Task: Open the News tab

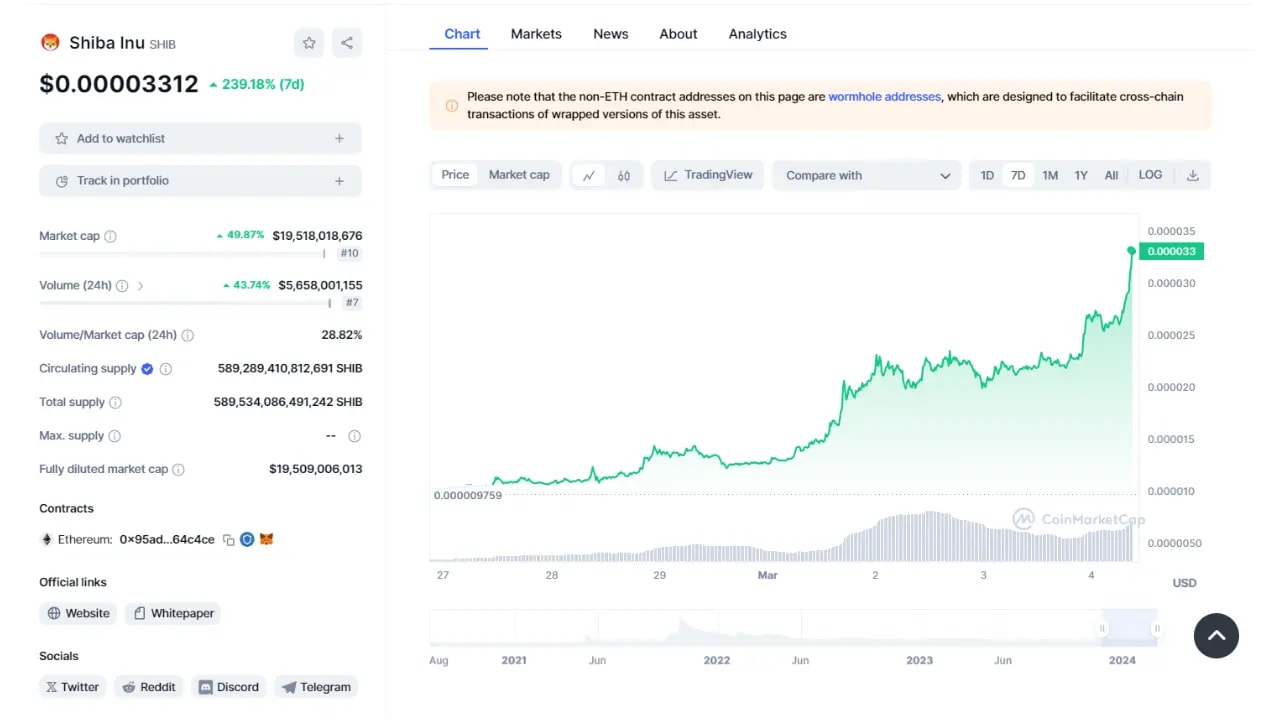Action: click(611, 34)
